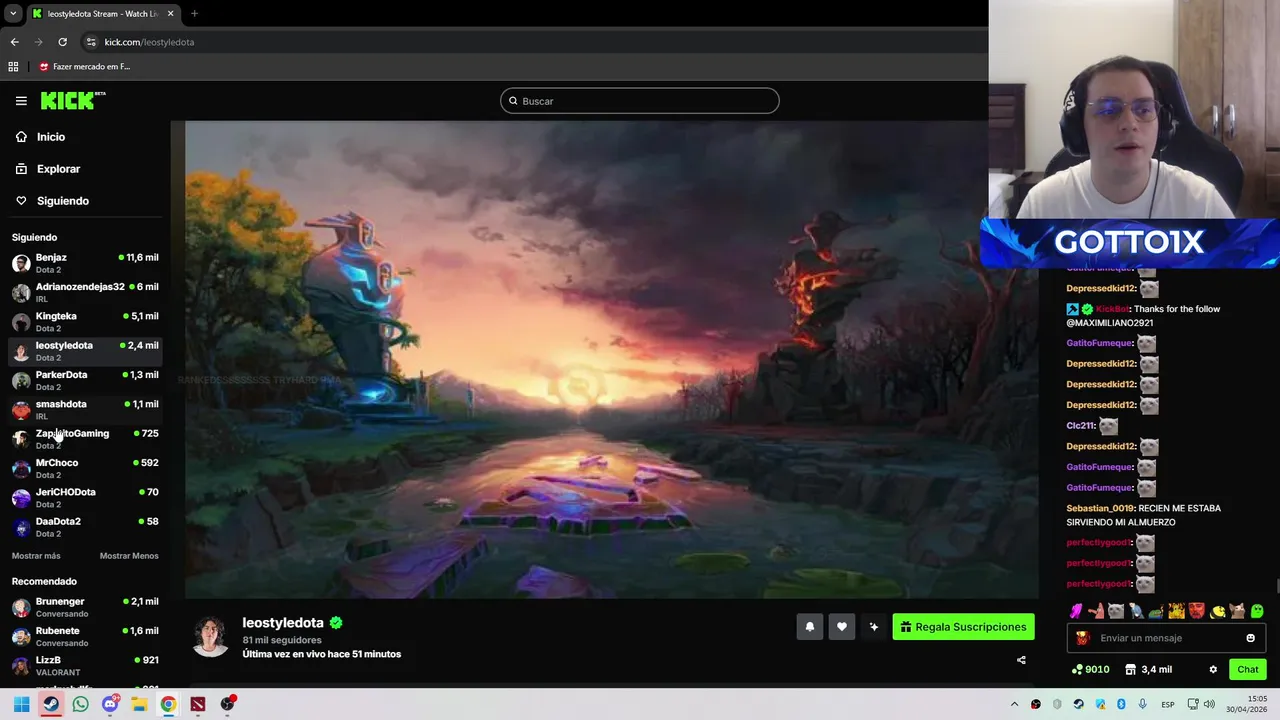This screenshot has height=720, width=1280.
Task: Show hidden tray icons chevron
Action: [1014, 704]
